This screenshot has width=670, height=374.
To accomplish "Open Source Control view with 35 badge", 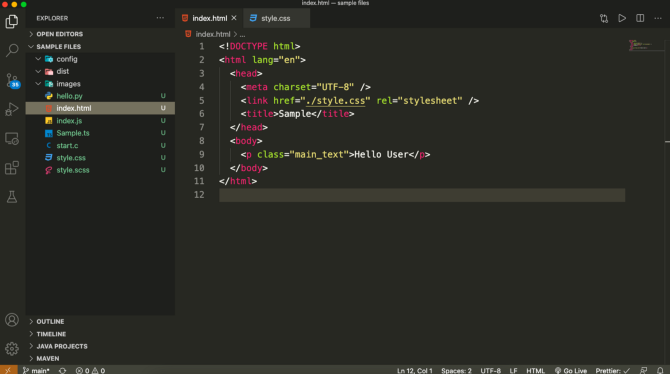I will [12, 80].
